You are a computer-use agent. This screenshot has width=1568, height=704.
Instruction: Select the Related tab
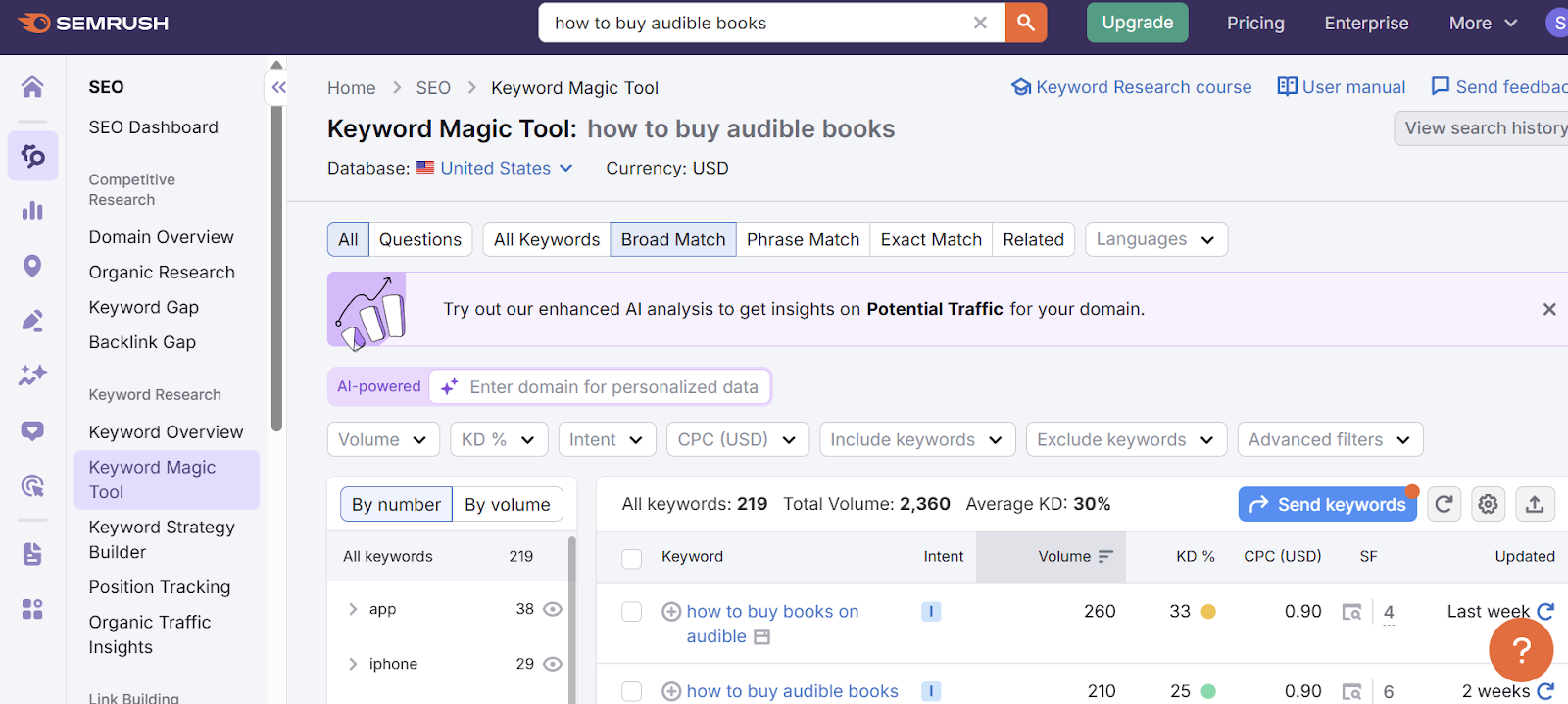click(x=1033, y=239)
